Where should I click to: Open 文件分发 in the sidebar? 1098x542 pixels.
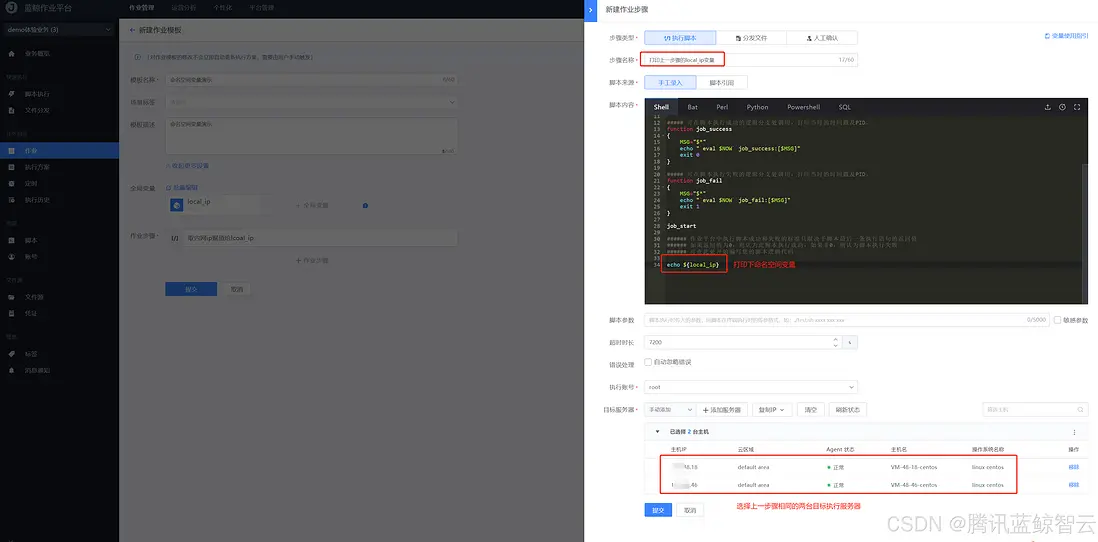pos(37,110)
